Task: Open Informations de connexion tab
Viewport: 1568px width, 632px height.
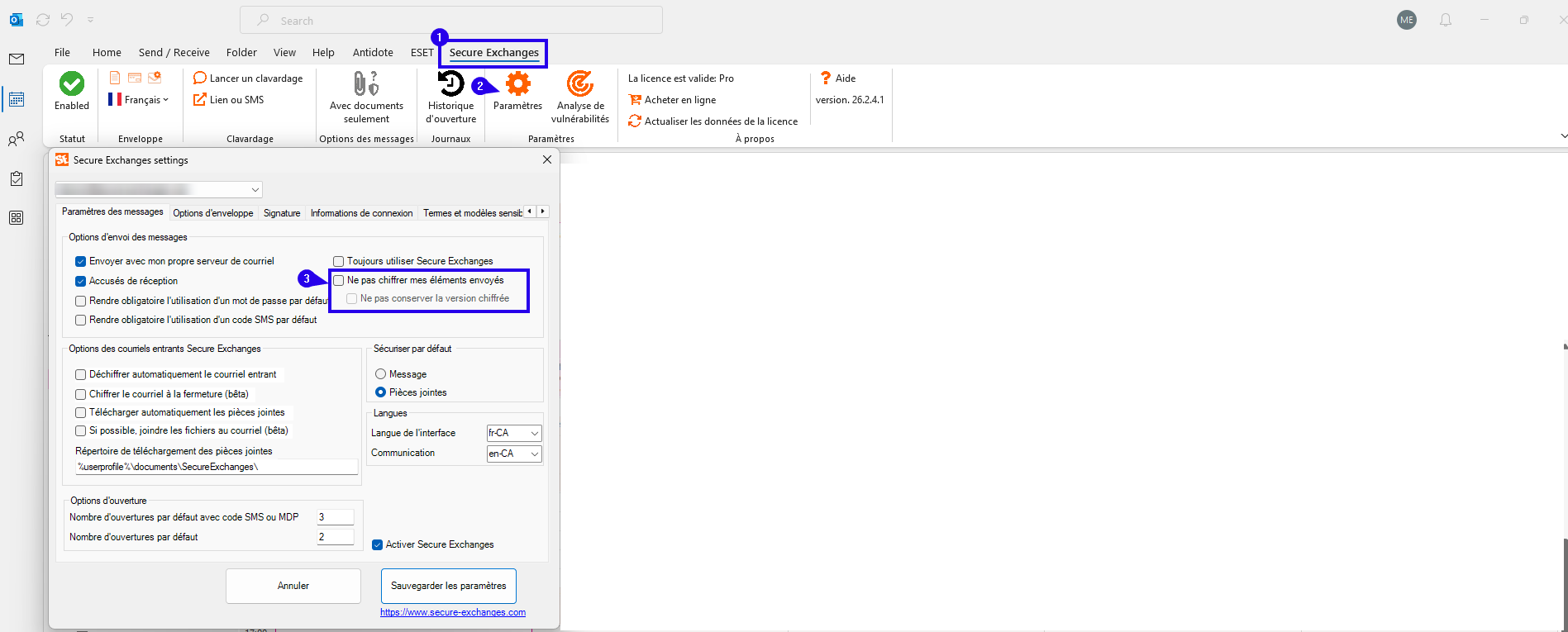Action: click(x=361, y=213)
